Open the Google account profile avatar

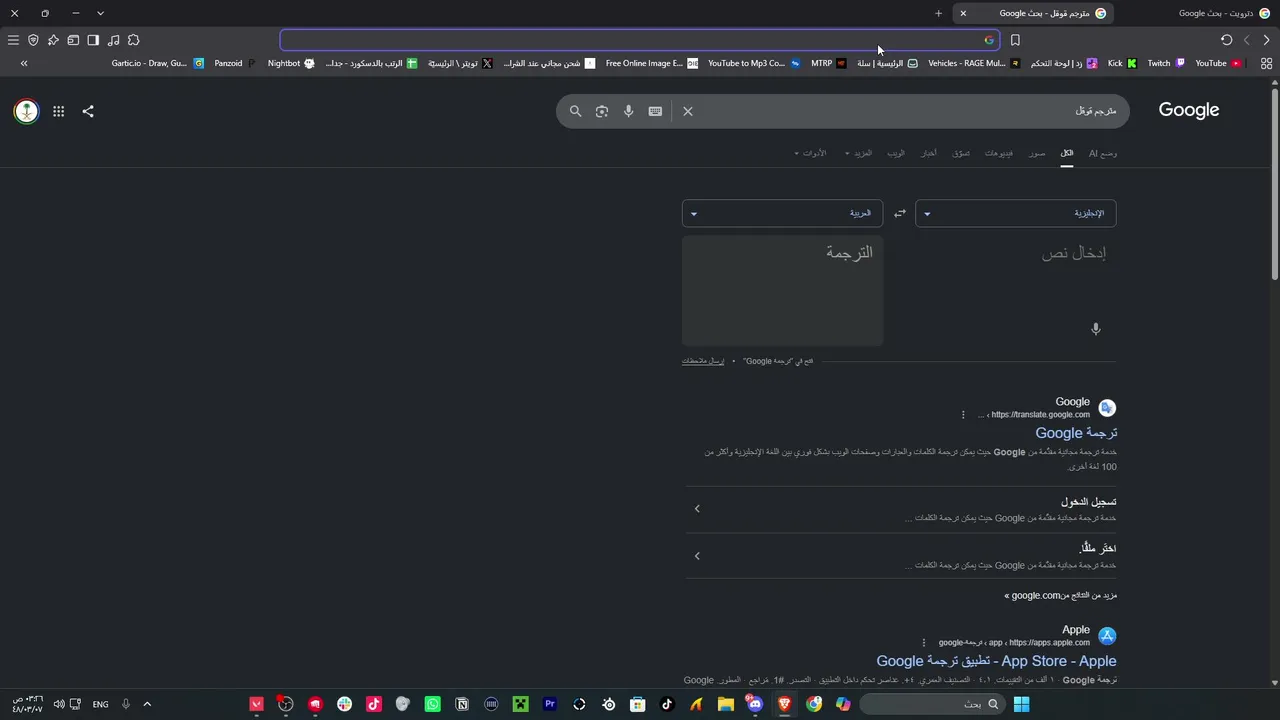[26, 111]
